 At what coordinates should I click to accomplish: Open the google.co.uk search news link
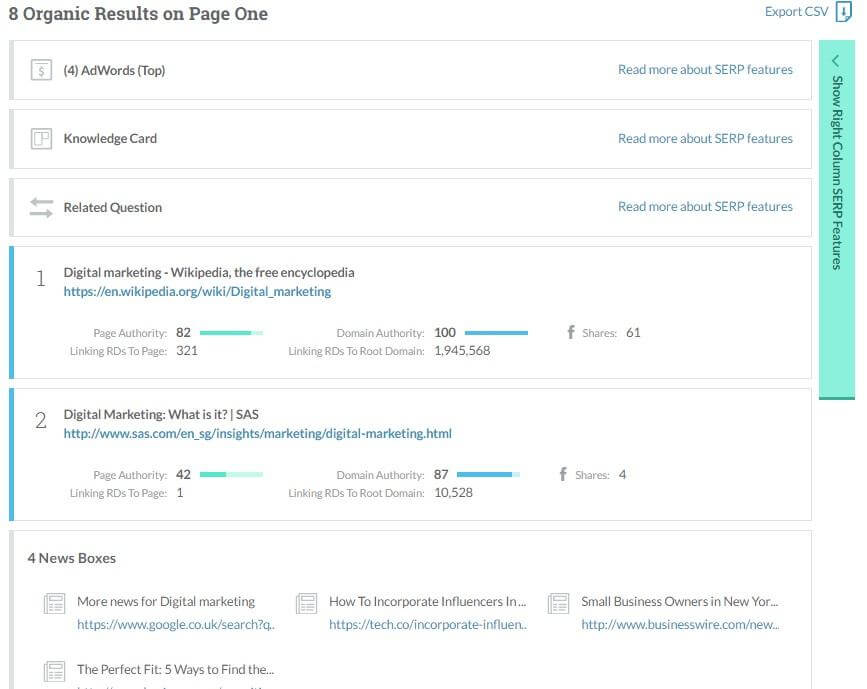click(x=176, y=624)
